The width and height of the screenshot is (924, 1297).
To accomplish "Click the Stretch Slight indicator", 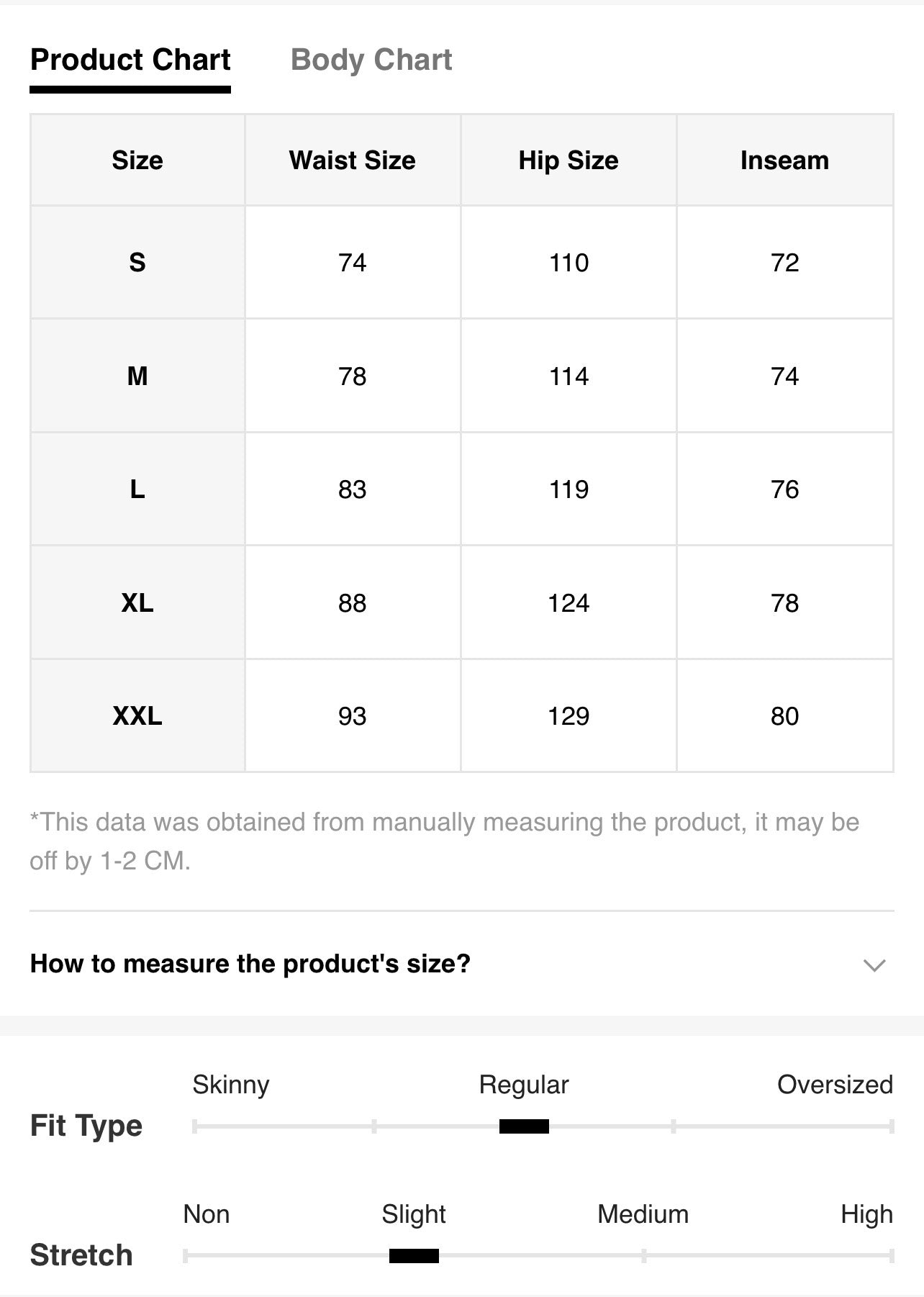I will click(x=414, y=1256).
